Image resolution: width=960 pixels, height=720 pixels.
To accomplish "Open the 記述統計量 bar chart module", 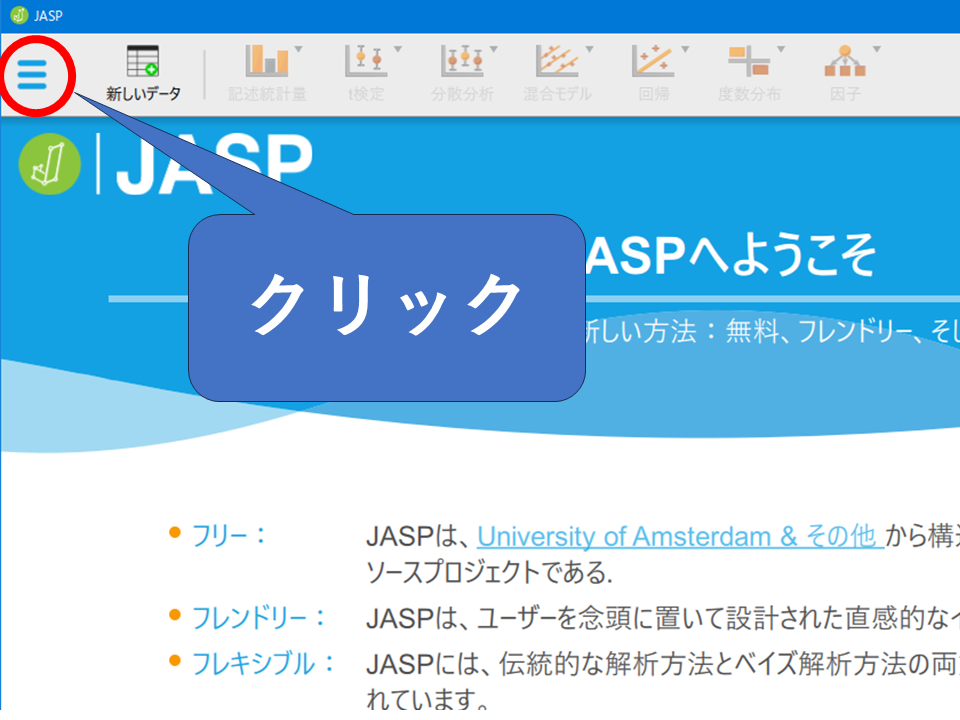I will (x=267, y=62).
